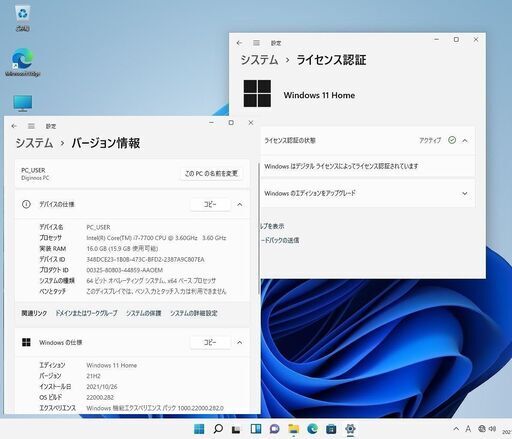Open Task View on the taskbar
The width and height of the screenshot is (512, 439).
tap(236, 429)
